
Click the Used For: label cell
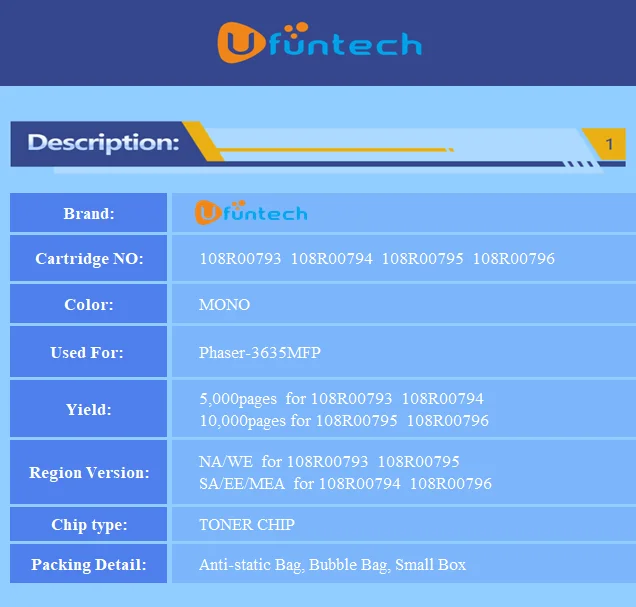pyautogui.click(x=88, y=352)
